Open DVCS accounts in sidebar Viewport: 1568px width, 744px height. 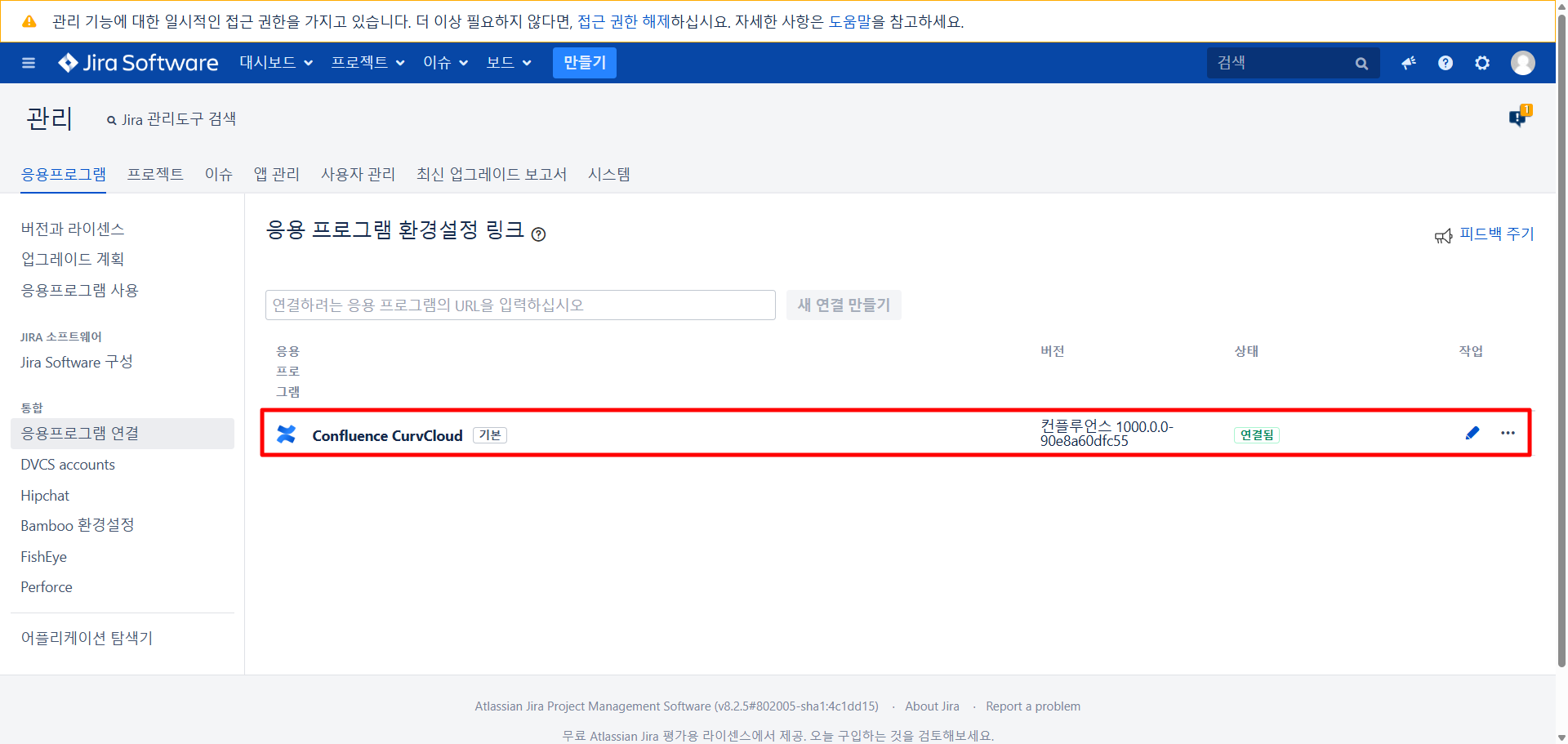point(68,465)
